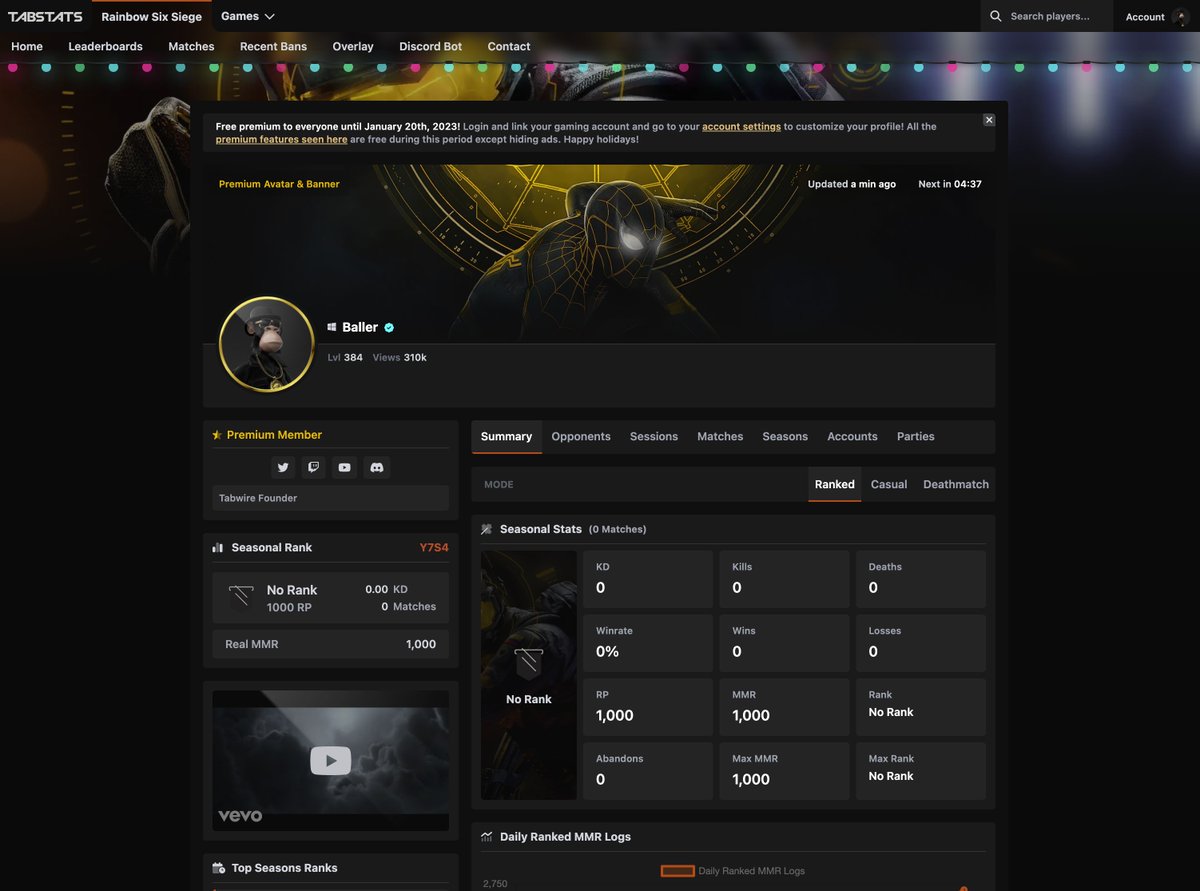This screenshot has width=1200, height=891.
Task: Switch to the Summary tab
Action: click(506, 437)
